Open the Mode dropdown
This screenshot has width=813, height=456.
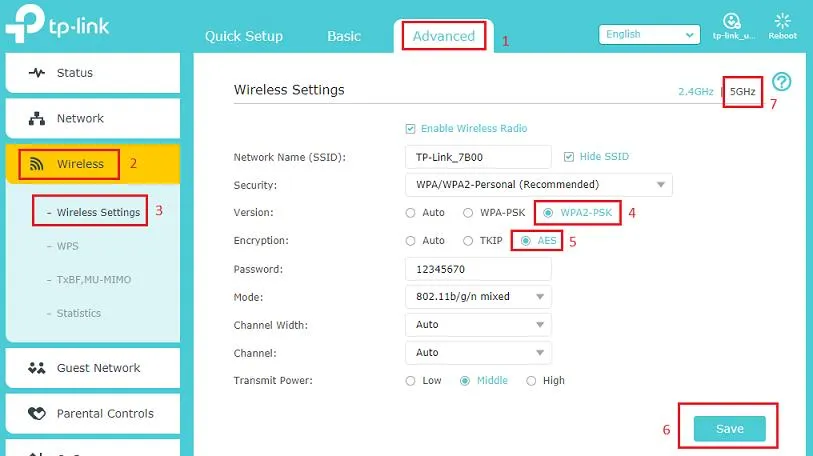click(478, 297)
